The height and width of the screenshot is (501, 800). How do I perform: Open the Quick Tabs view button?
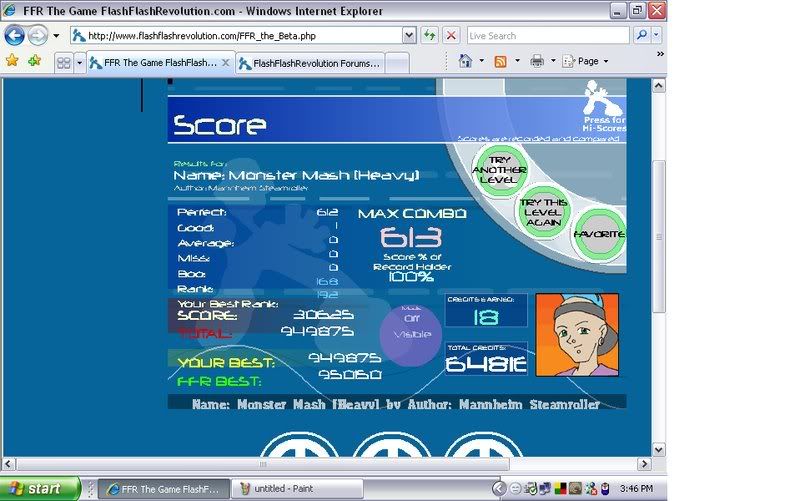pos(62,62)
